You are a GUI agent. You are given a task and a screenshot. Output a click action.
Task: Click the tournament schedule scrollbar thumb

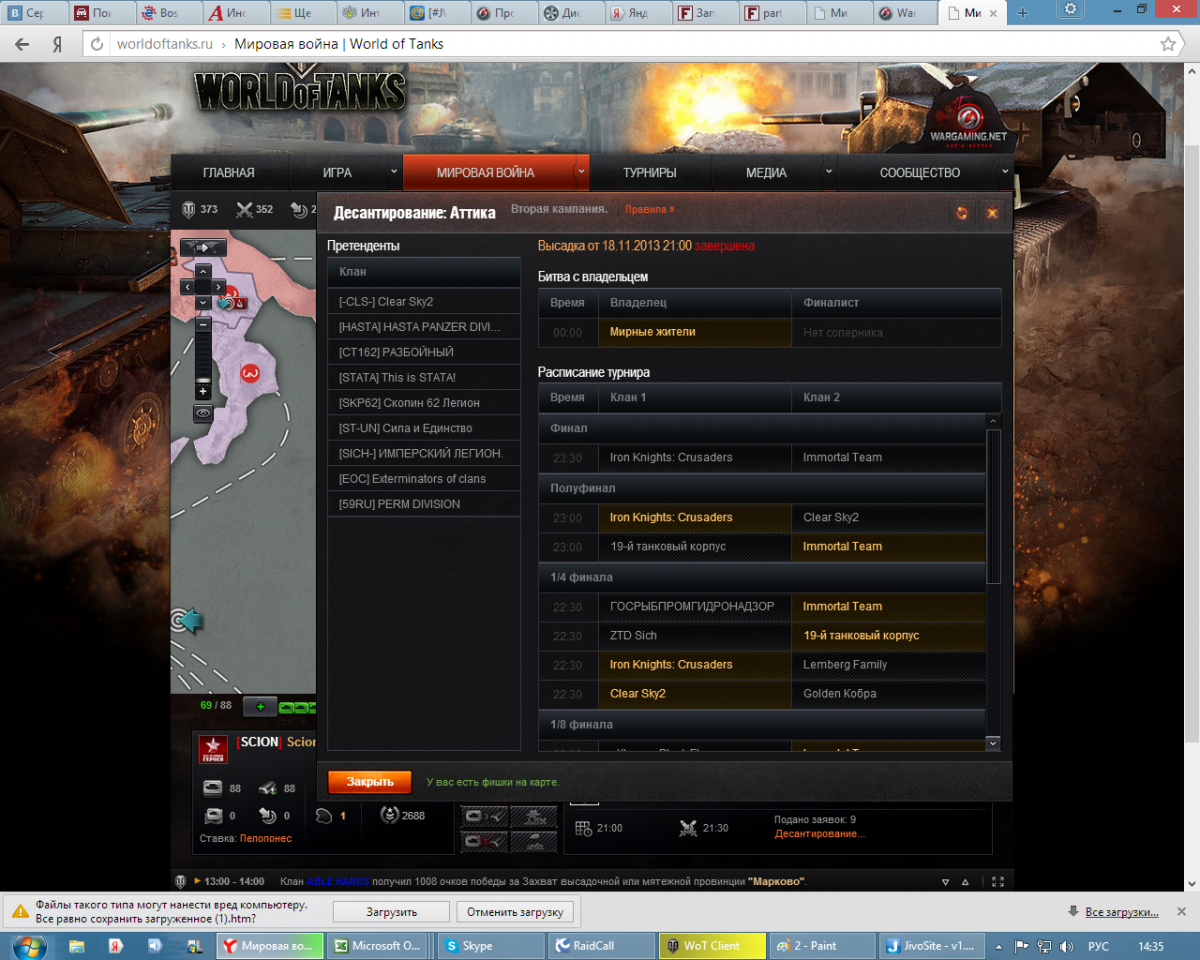[993, 505]
